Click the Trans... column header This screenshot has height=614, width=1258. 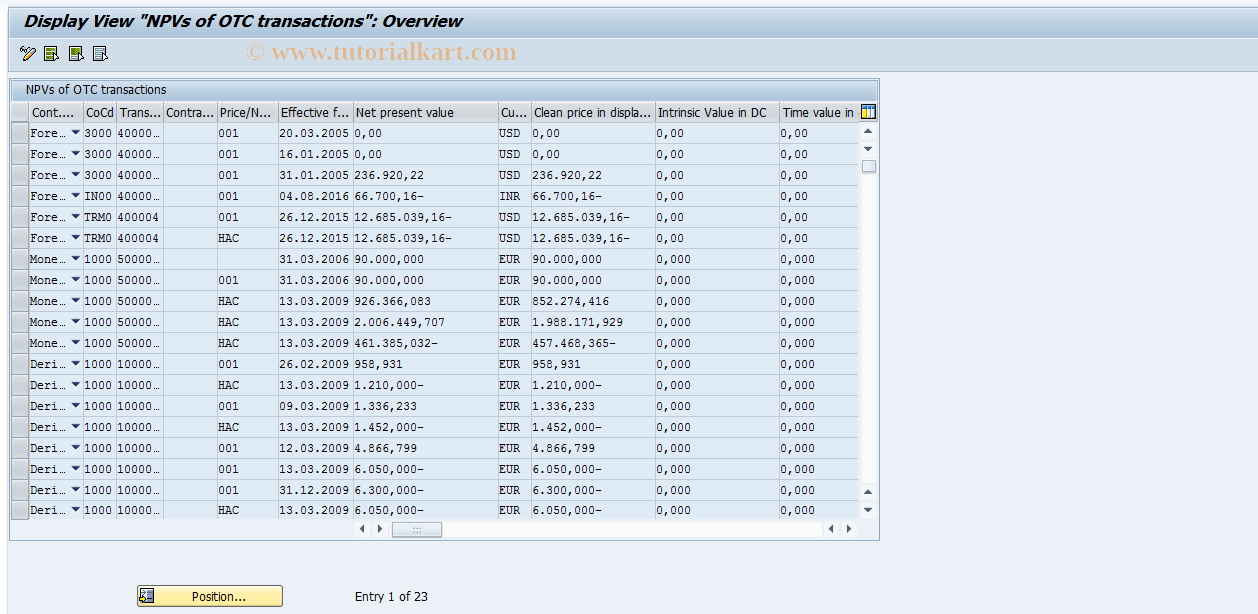(140, 112)
